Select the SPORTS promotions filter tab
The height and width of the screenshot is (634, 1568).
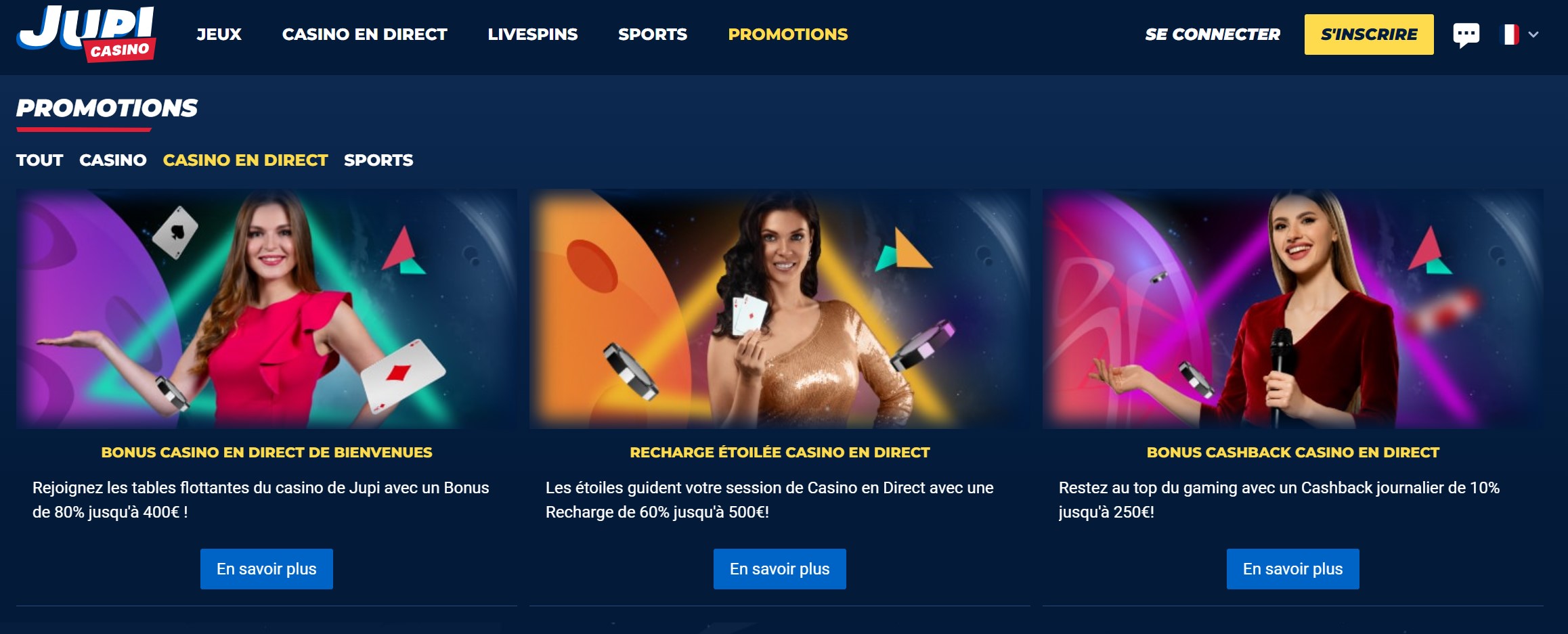click(378, 160)
